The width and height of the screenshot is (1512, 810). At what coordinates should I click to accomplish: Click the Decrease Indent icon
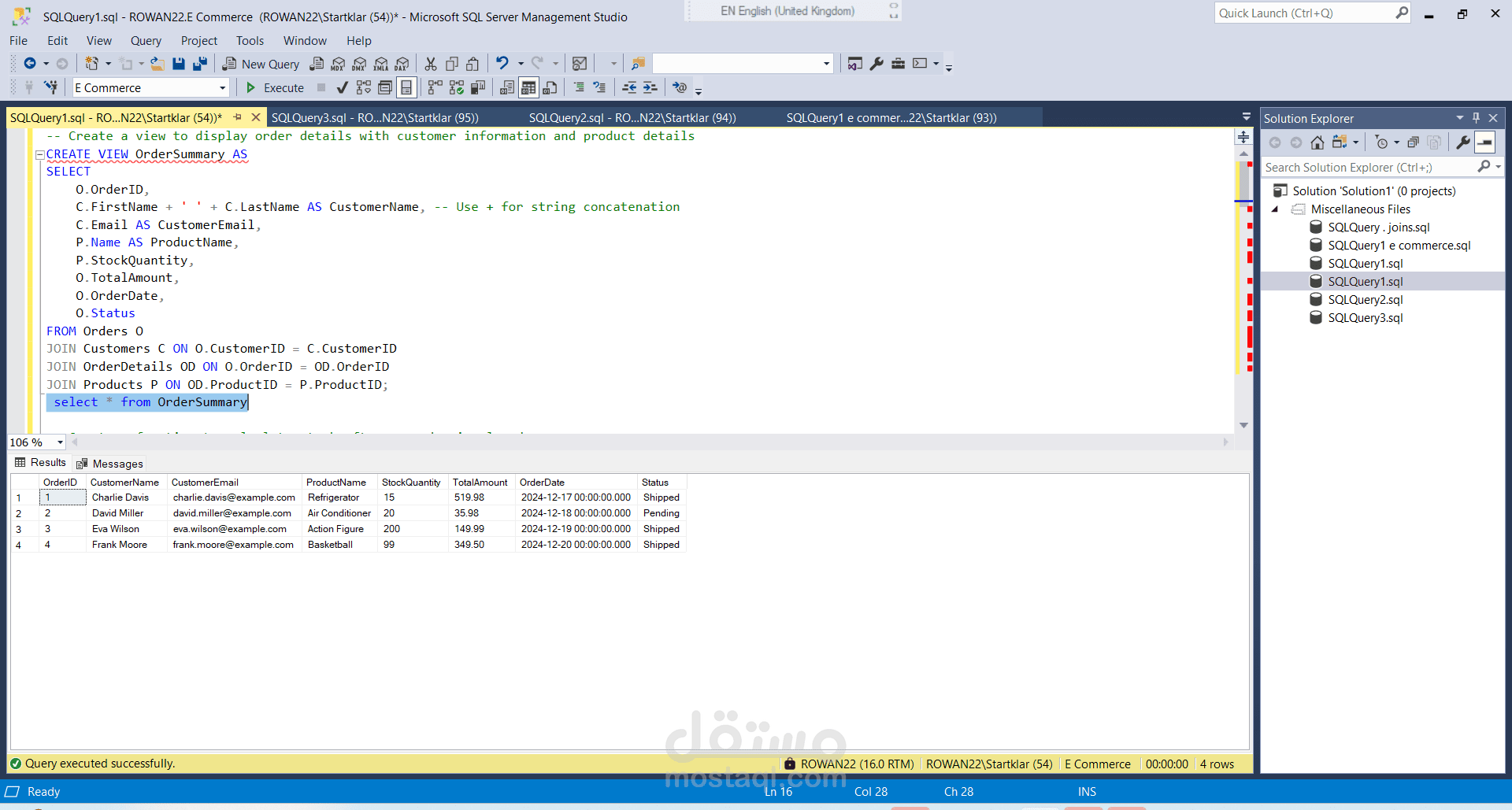629,87
